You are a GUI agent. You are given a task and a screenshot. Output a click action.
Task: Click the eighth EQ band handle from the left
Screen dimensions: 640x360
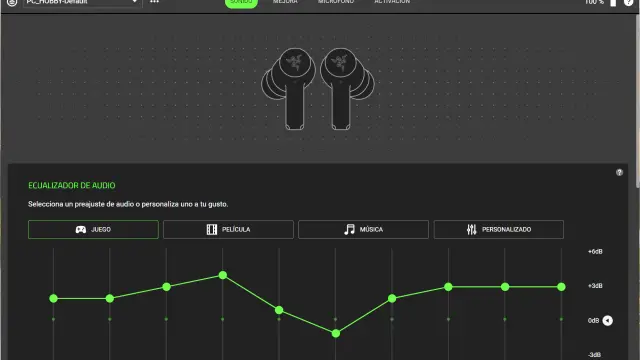[448, 287]
